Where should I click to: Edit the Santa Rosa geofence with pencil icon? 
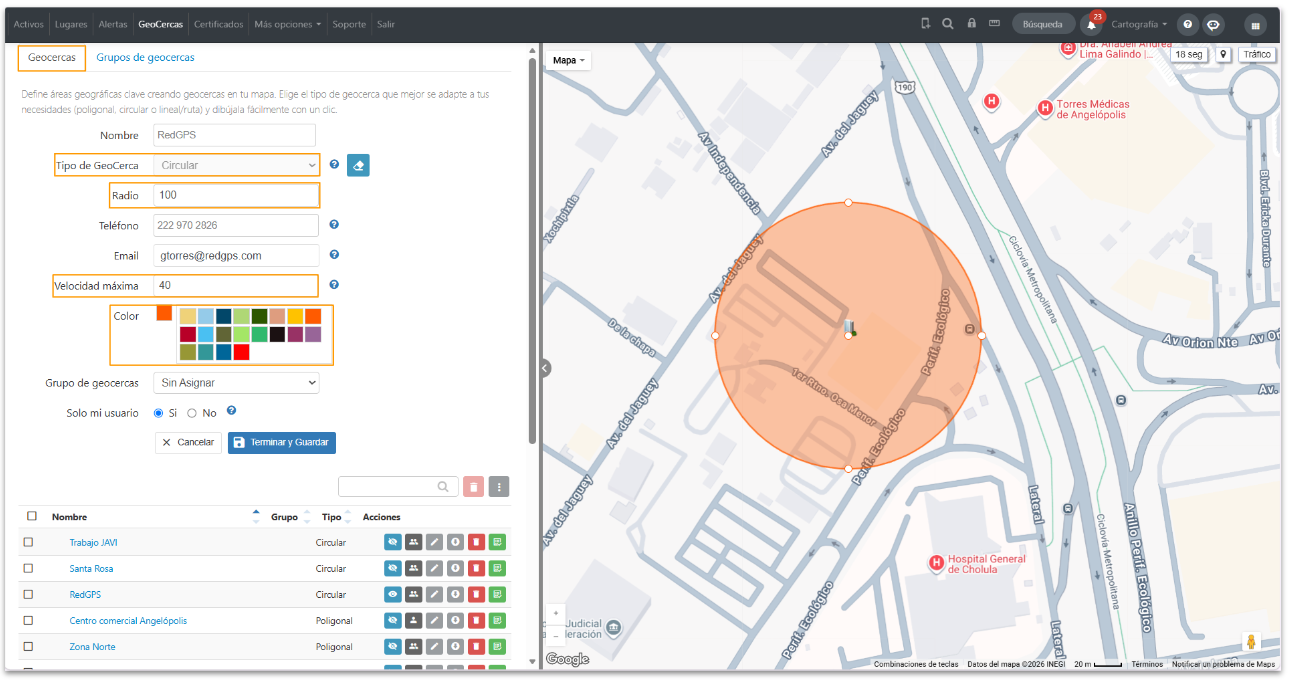434,568
